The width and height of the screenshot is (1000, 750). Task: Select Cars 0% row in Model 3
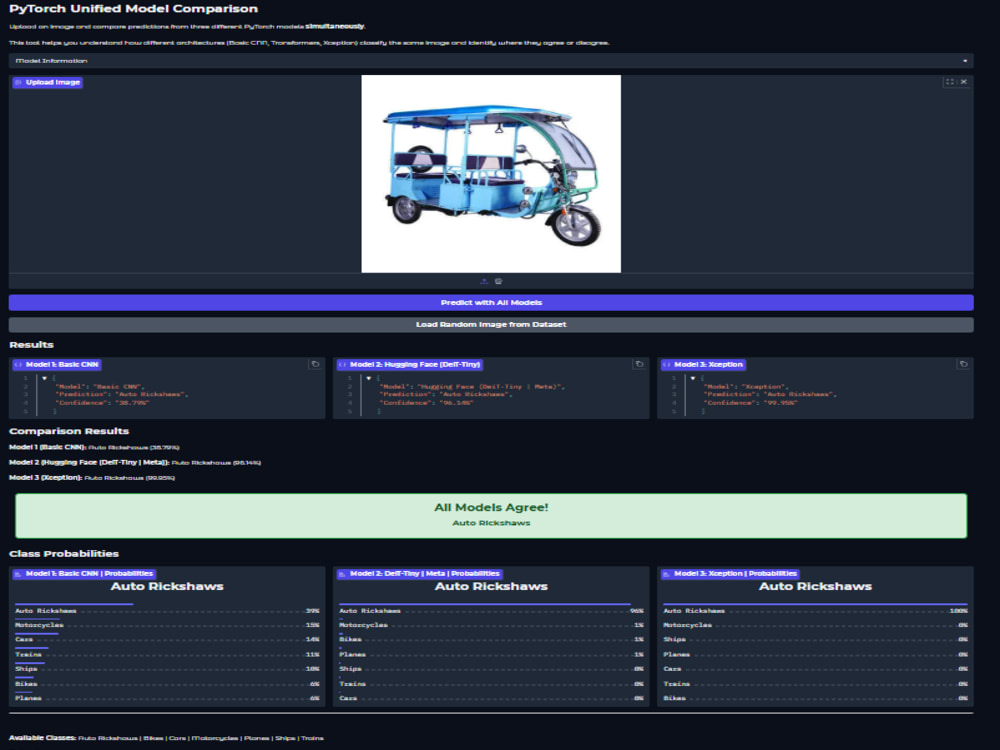pyautogui.click(x=815, y=667)
